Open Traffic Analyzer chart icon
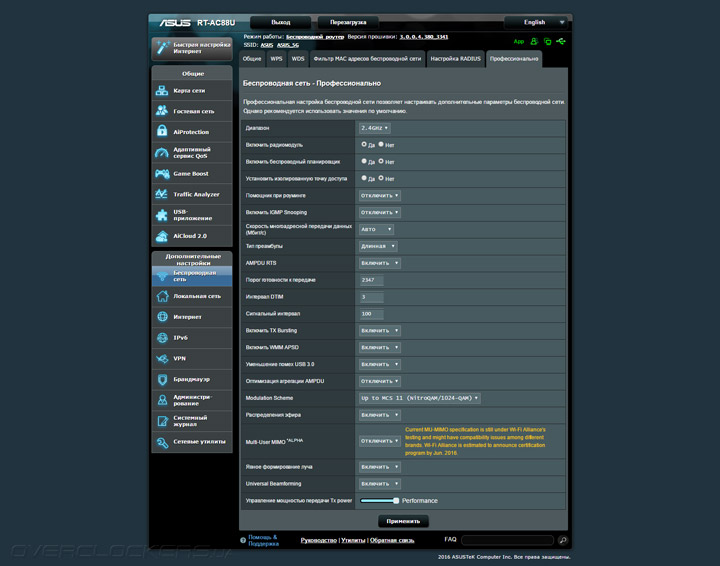 (x=162, y=194)
